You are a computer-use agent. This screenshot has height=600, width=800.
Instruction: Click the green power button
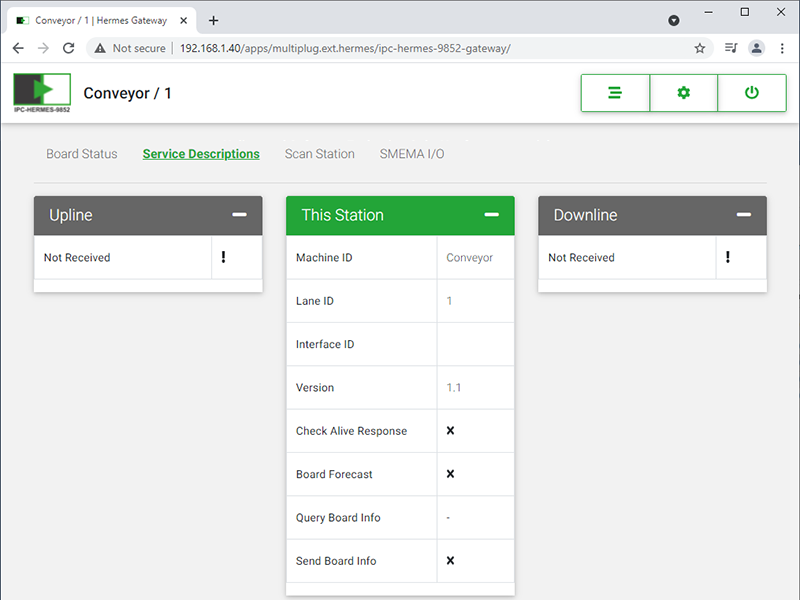751,93
